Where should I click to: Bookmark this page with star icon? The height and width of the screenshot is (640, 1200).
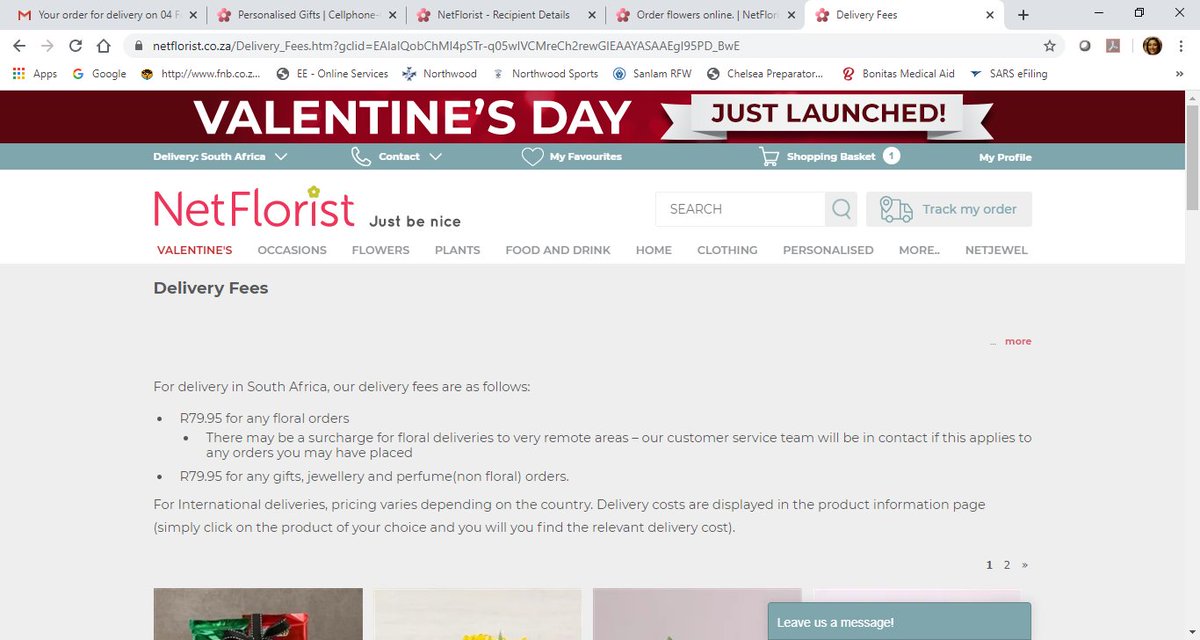tap(1049, 46)
